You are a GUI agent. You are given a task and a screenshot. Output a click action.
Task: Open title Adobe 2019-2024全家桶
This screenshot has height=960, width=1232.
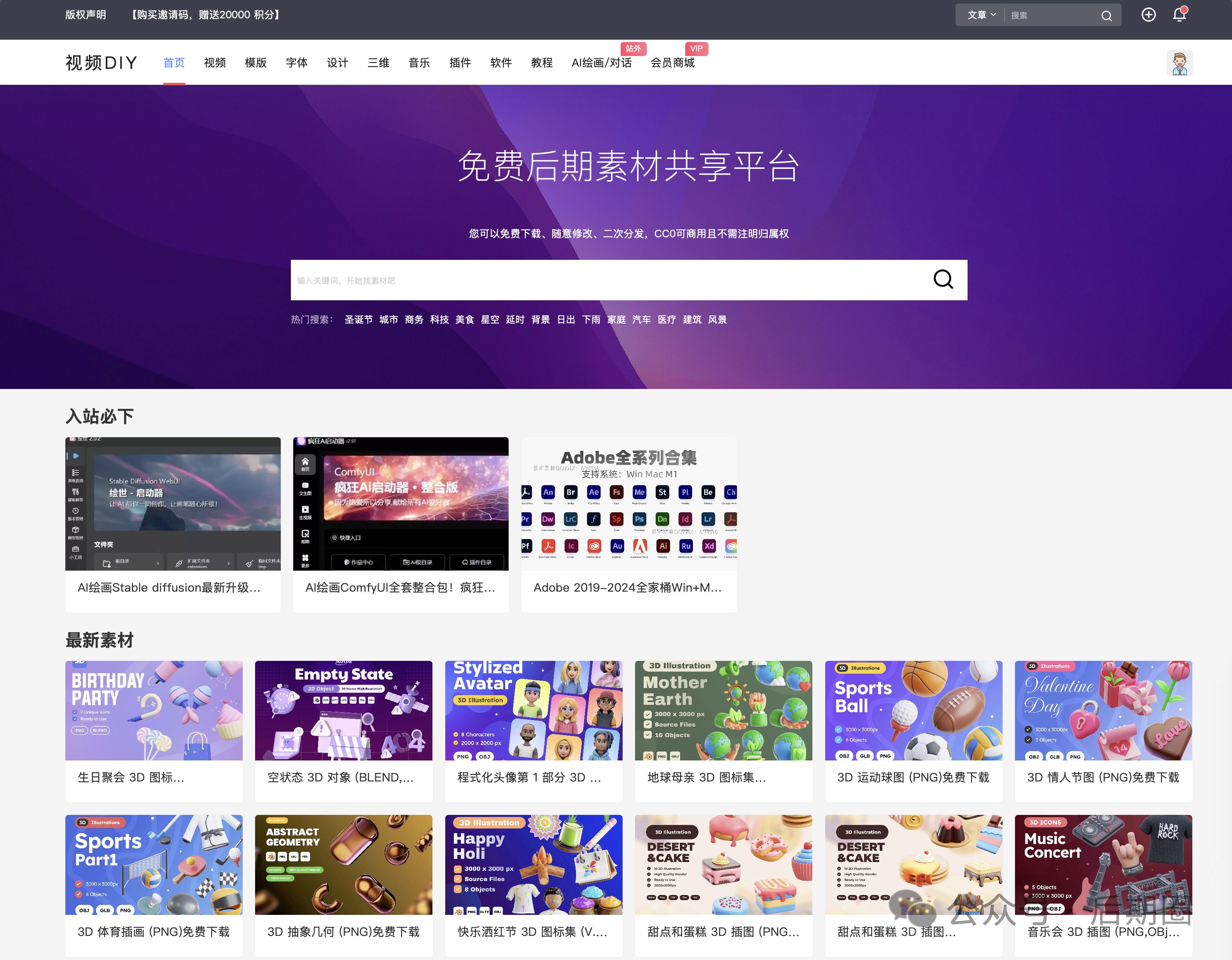[x=628, y=587]
